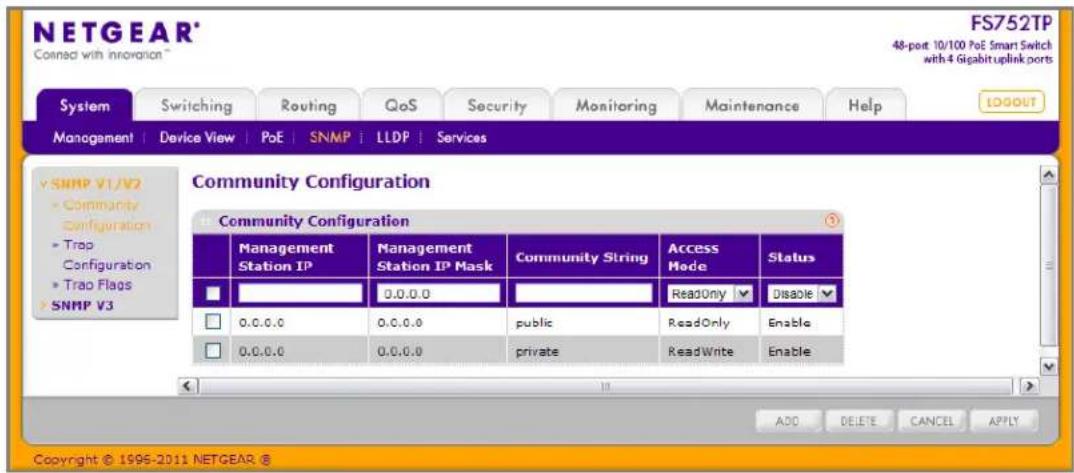Open the Access Mode ReadOnly dropdown
Screen dimensions: 1074x473
(708, 294)
